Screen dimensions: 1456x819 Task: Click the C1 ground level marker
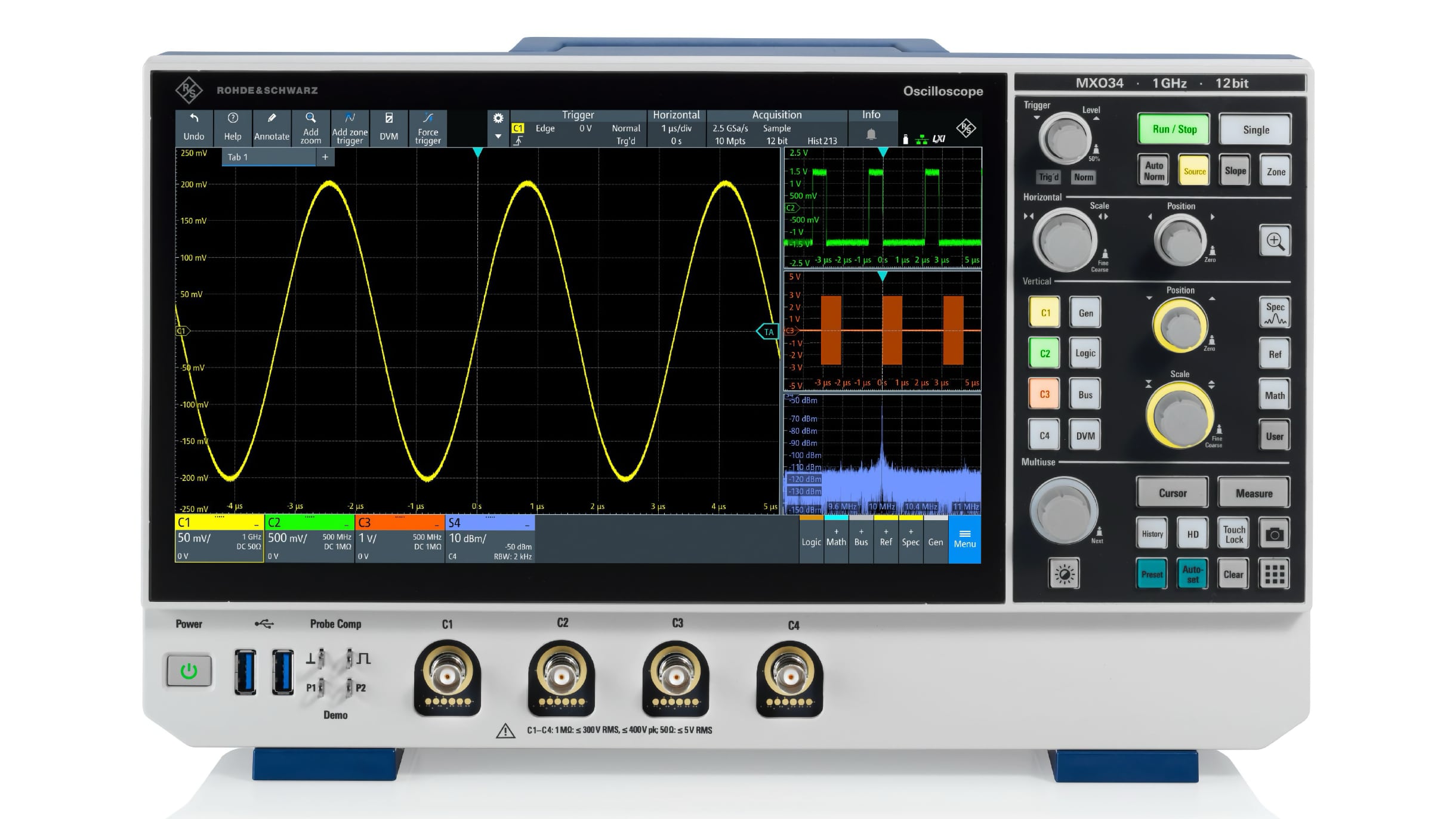point(182,330)
